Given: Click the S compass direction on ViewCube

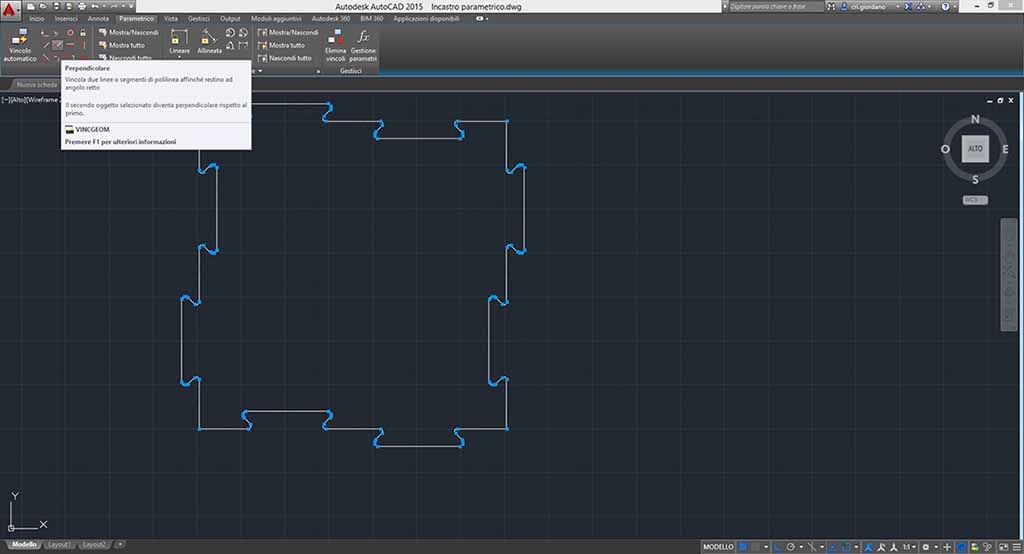Looking at the screenshot, I should coord(975,180).
